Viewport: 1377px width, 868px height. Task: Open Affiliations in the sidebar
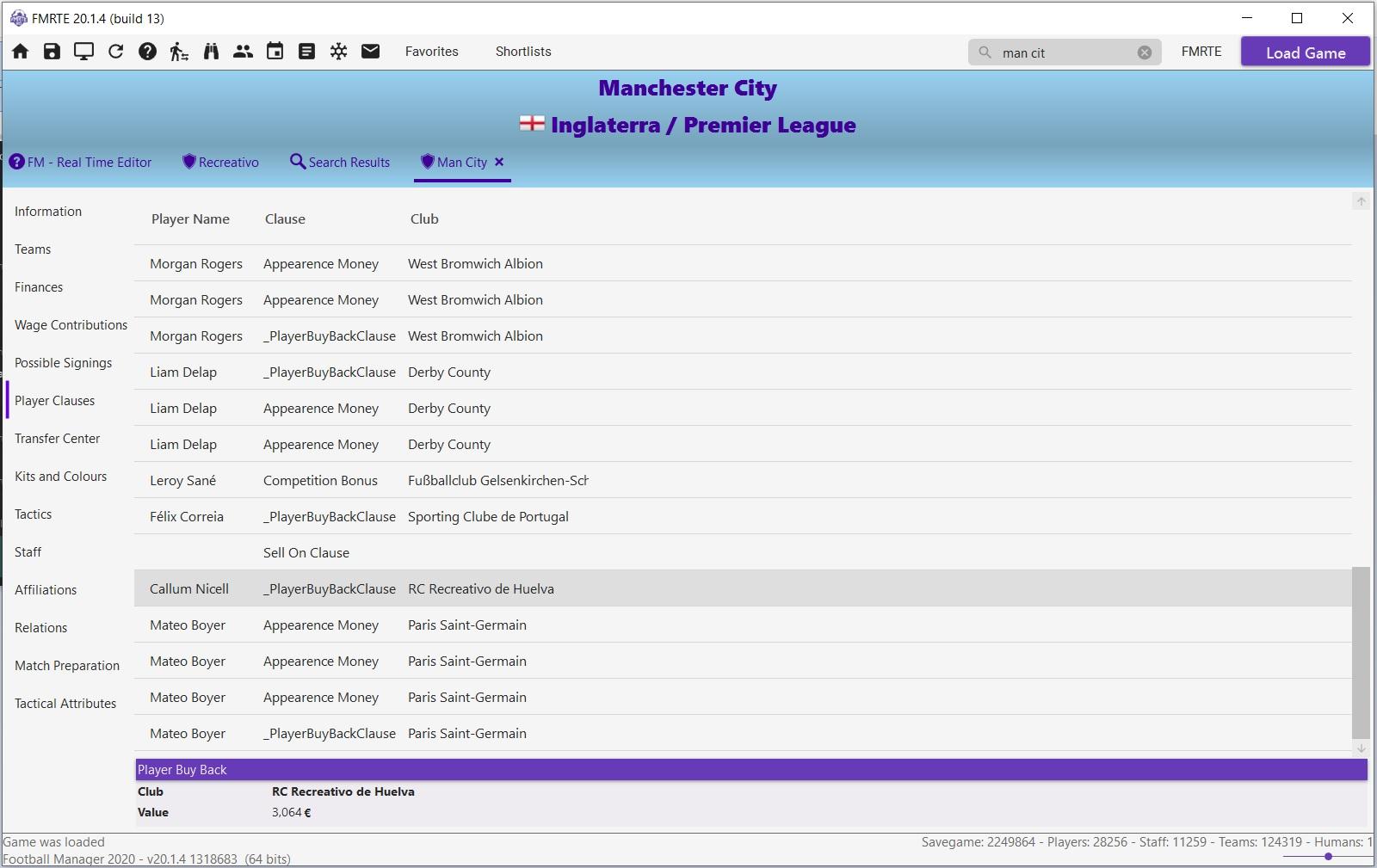[x=46, y=590]
